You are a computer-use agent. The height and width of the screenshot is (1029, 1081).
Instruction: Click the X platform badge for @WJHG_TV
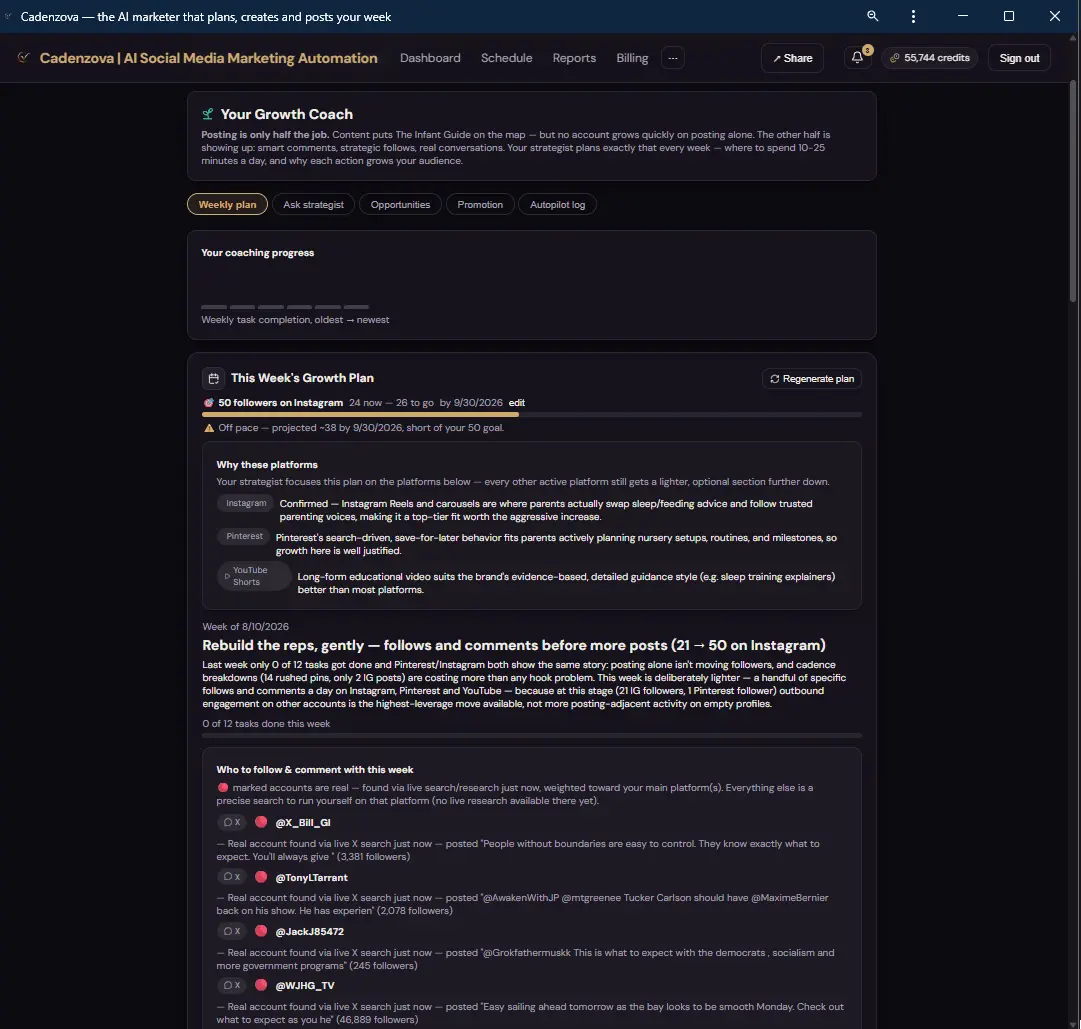click(232, 986)
